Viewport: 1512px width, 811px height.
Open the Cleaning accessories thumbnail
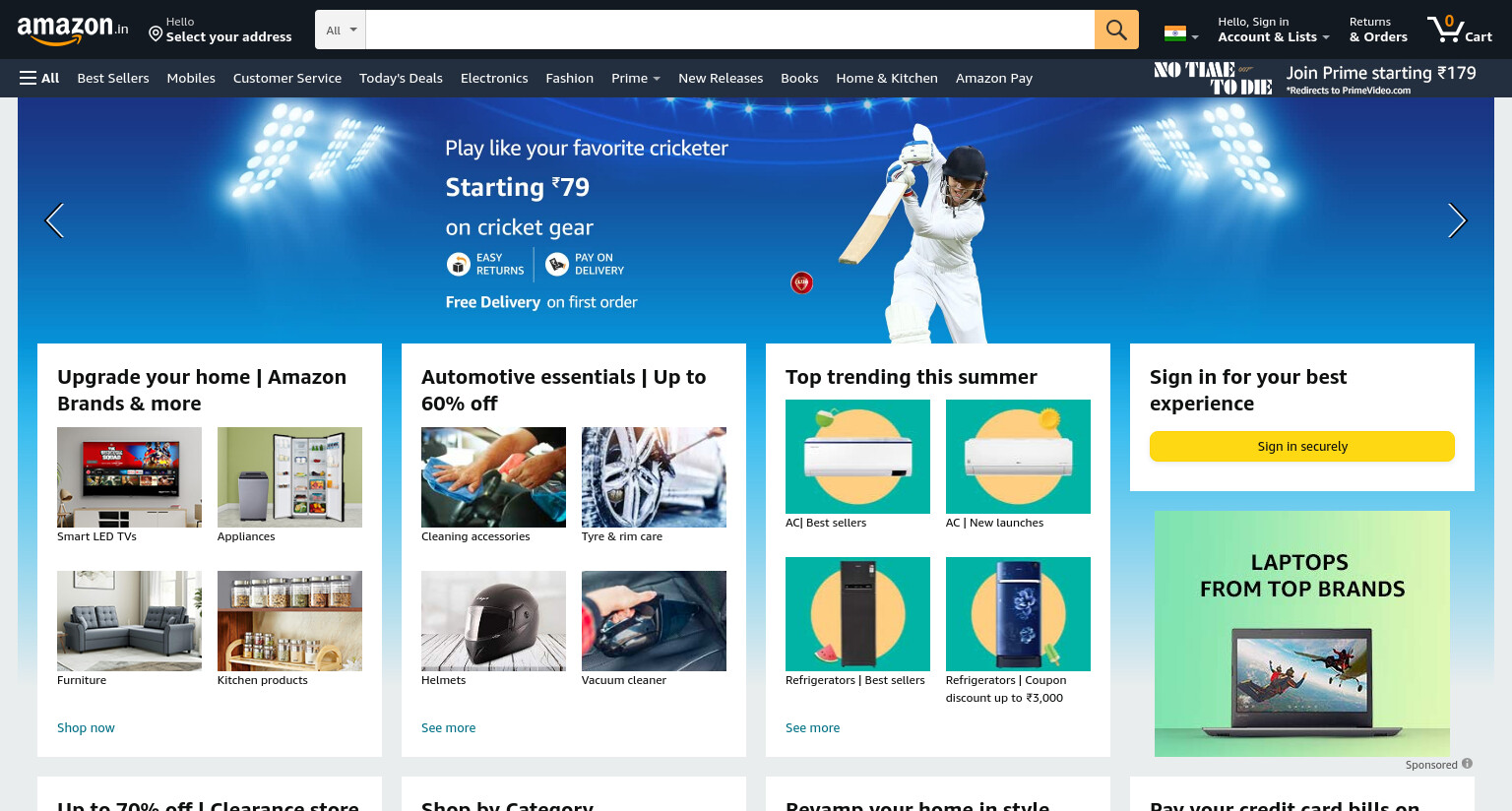(x=493, y=477)
